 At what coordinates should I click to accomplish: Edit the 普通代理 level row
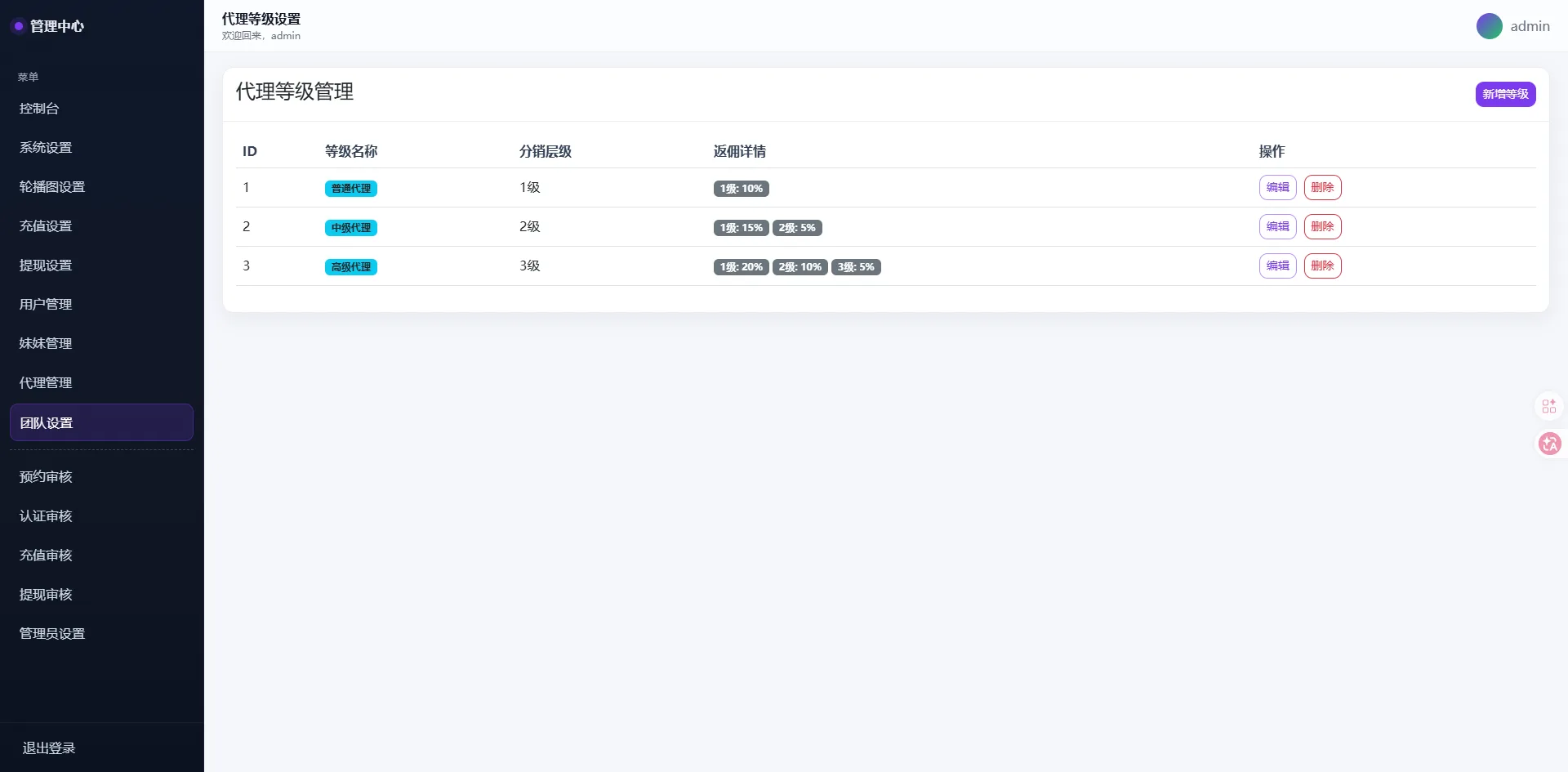click(x=1277, y=187)
